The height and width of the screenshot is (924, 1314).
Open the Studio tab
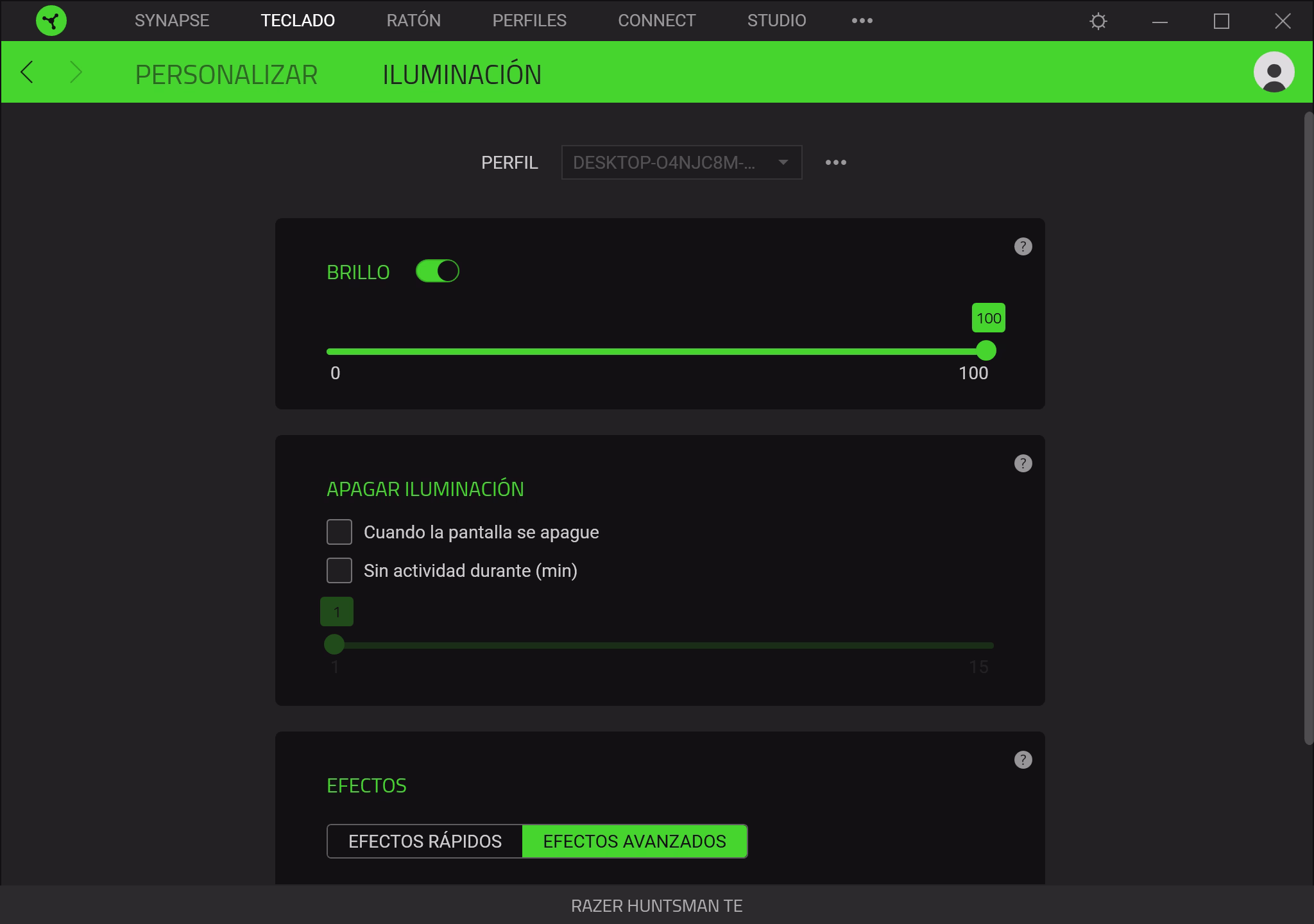[776, 21]
